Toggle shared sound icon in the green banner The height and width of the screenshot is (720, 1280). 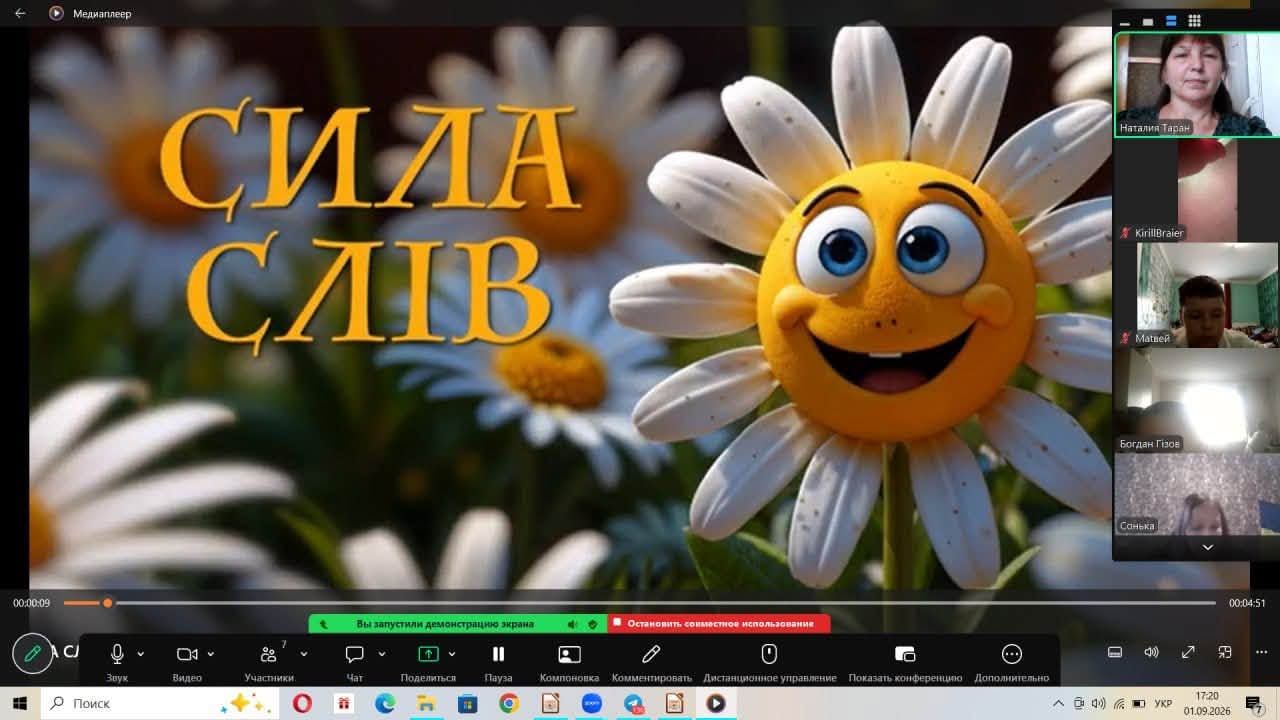[x=572, y=624]
